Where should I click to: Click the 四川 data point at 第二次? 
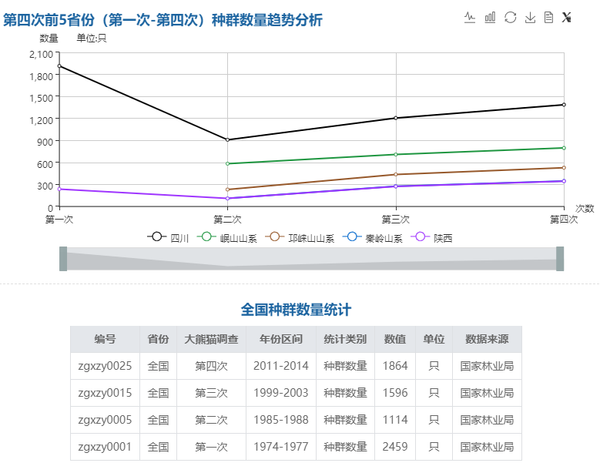tap(228, 140)
